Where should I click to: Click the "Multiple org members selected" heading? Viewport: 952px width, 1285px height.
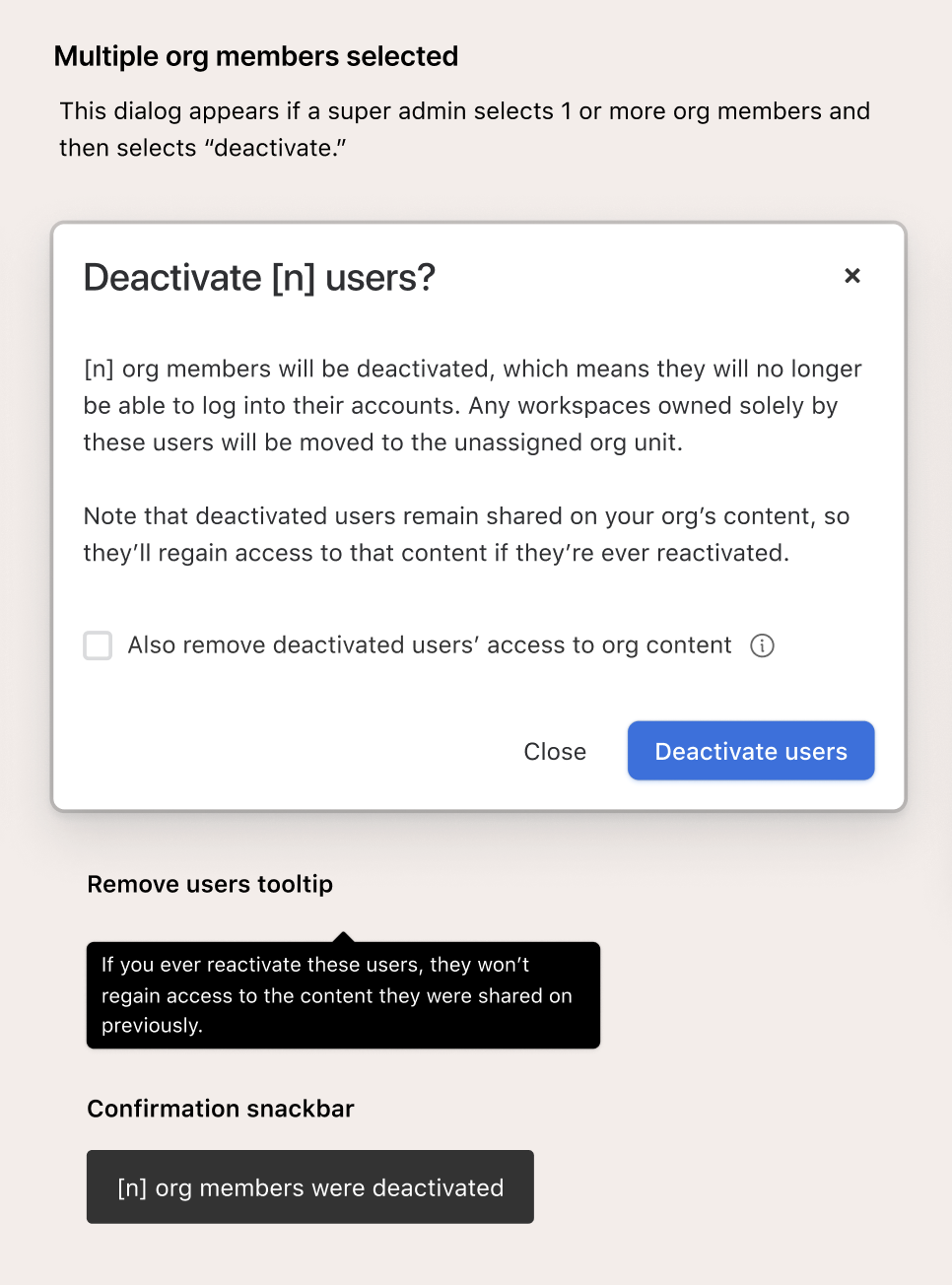(256, 56)
